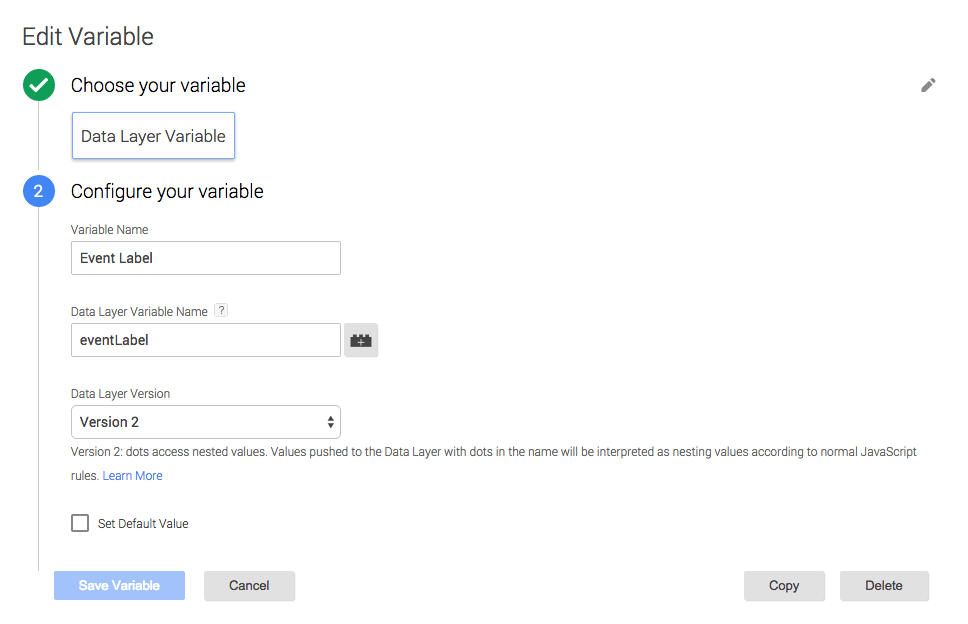
Task: Click the Choose your variable heading
Action: 158,85
